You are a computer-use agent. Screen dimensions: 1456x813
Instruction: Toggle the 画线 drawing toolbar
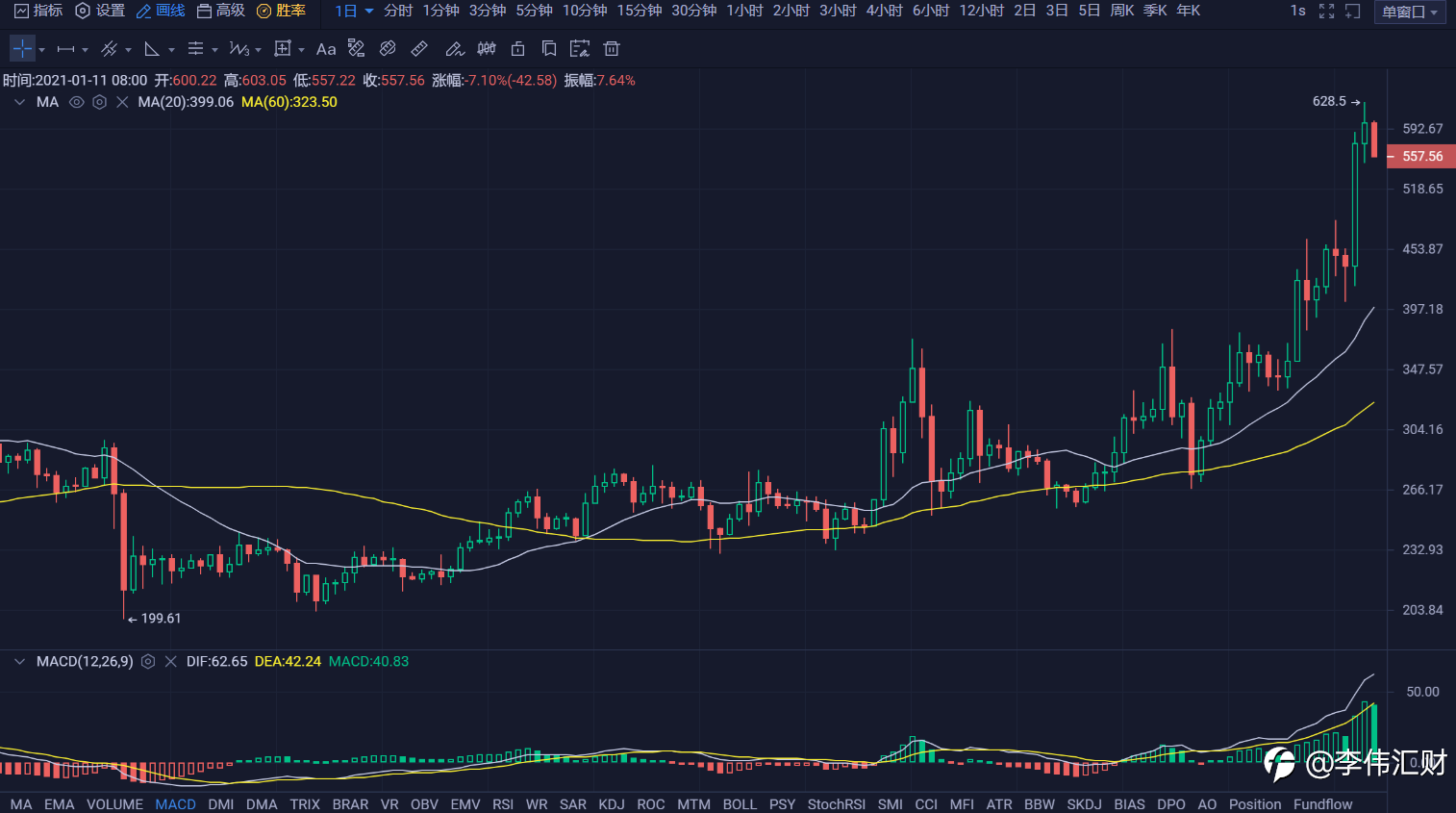[161, 11]
